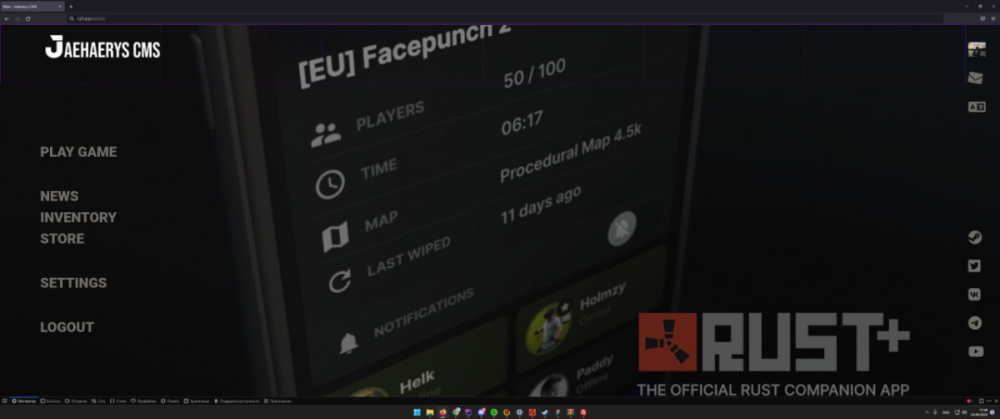
Task: Select PLAY GAME menu item
Action: pyautogui.click(x=78, y=152)
